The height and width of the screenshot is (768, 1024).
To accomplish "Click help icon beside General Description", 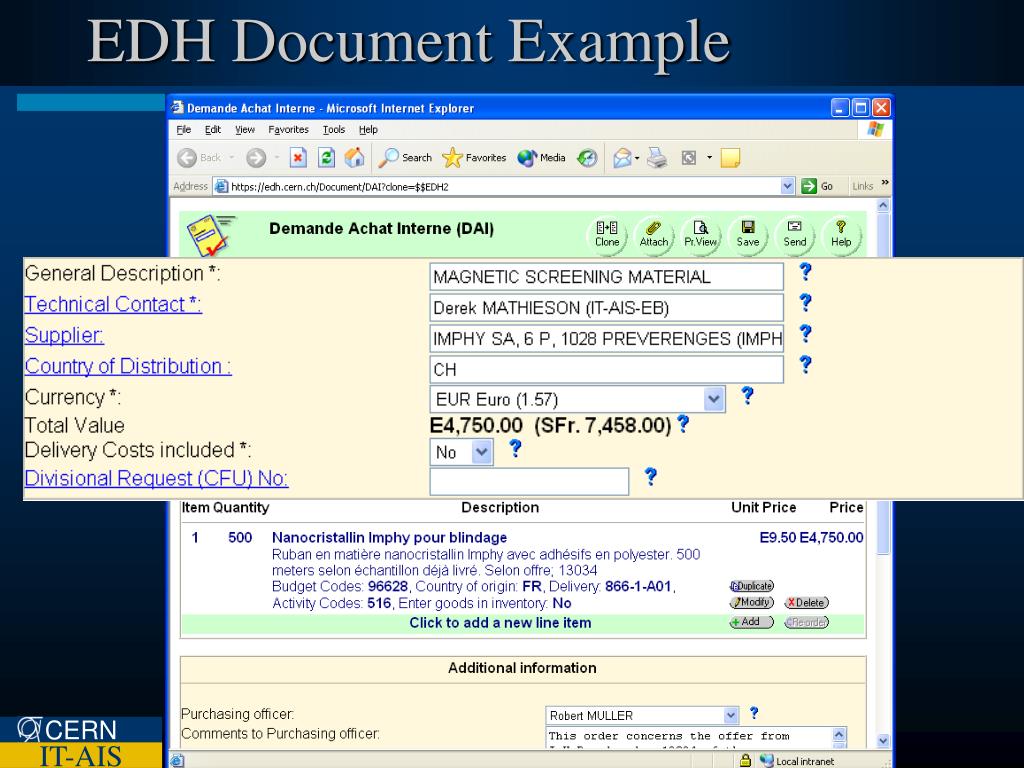I will pos(806,271).
